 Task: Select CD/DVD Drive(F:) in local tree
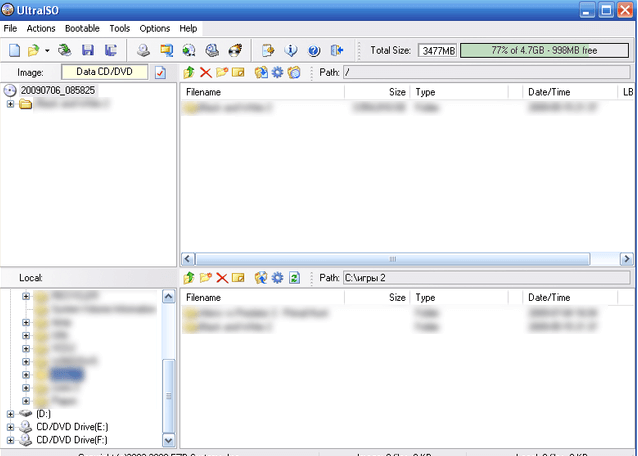72,440
